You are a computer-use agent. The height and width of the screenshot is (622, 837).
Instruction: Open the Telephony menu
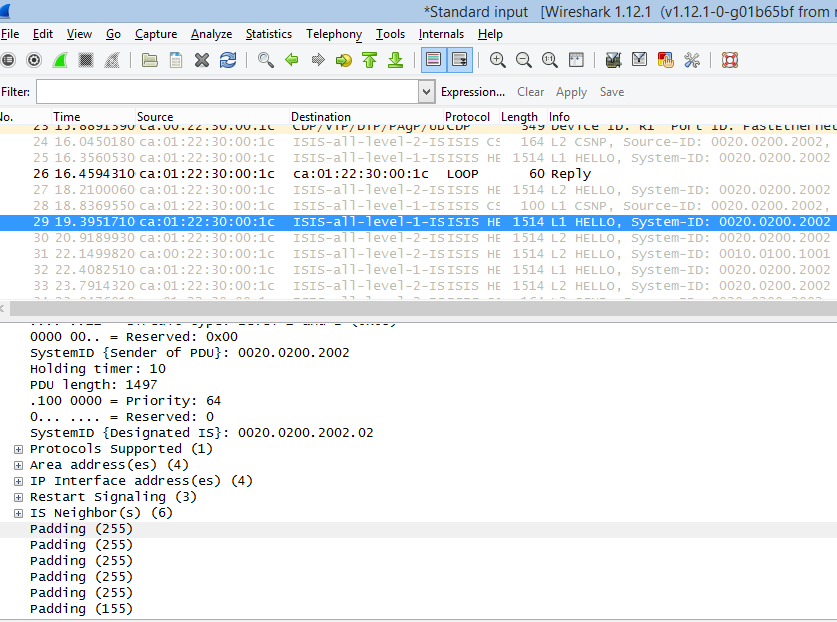point(334,34)
